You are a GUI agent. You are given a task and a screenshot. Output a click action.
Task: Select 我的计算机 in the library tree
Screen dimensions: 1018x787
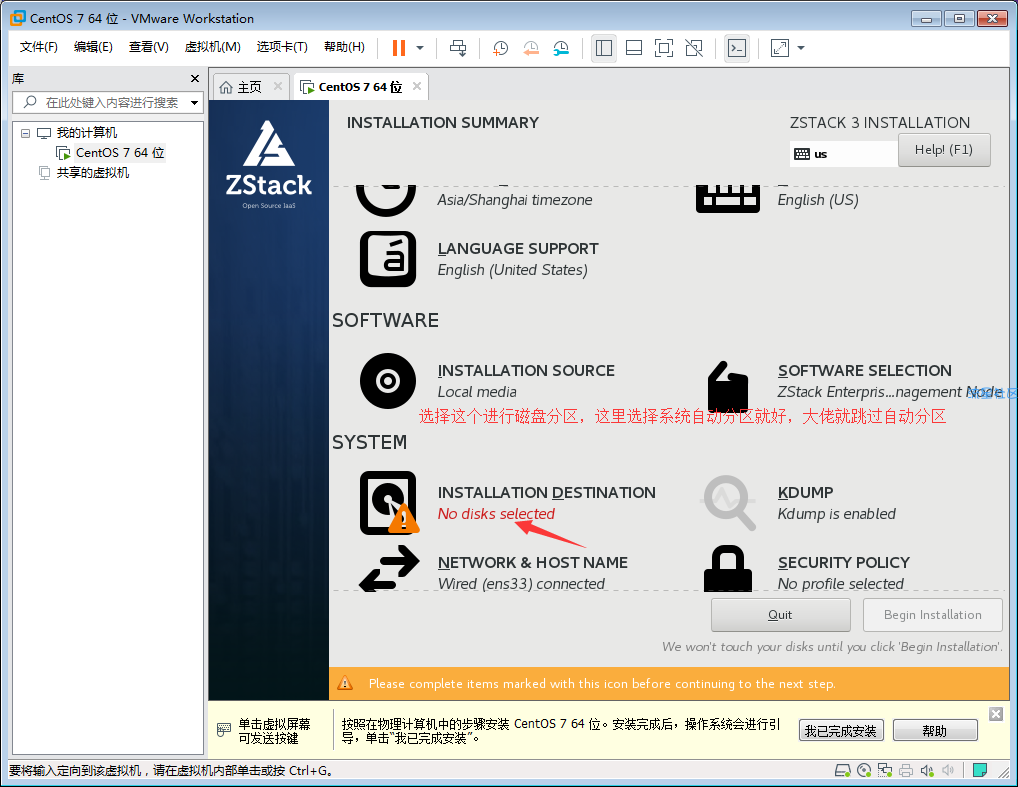pos(86,133)
